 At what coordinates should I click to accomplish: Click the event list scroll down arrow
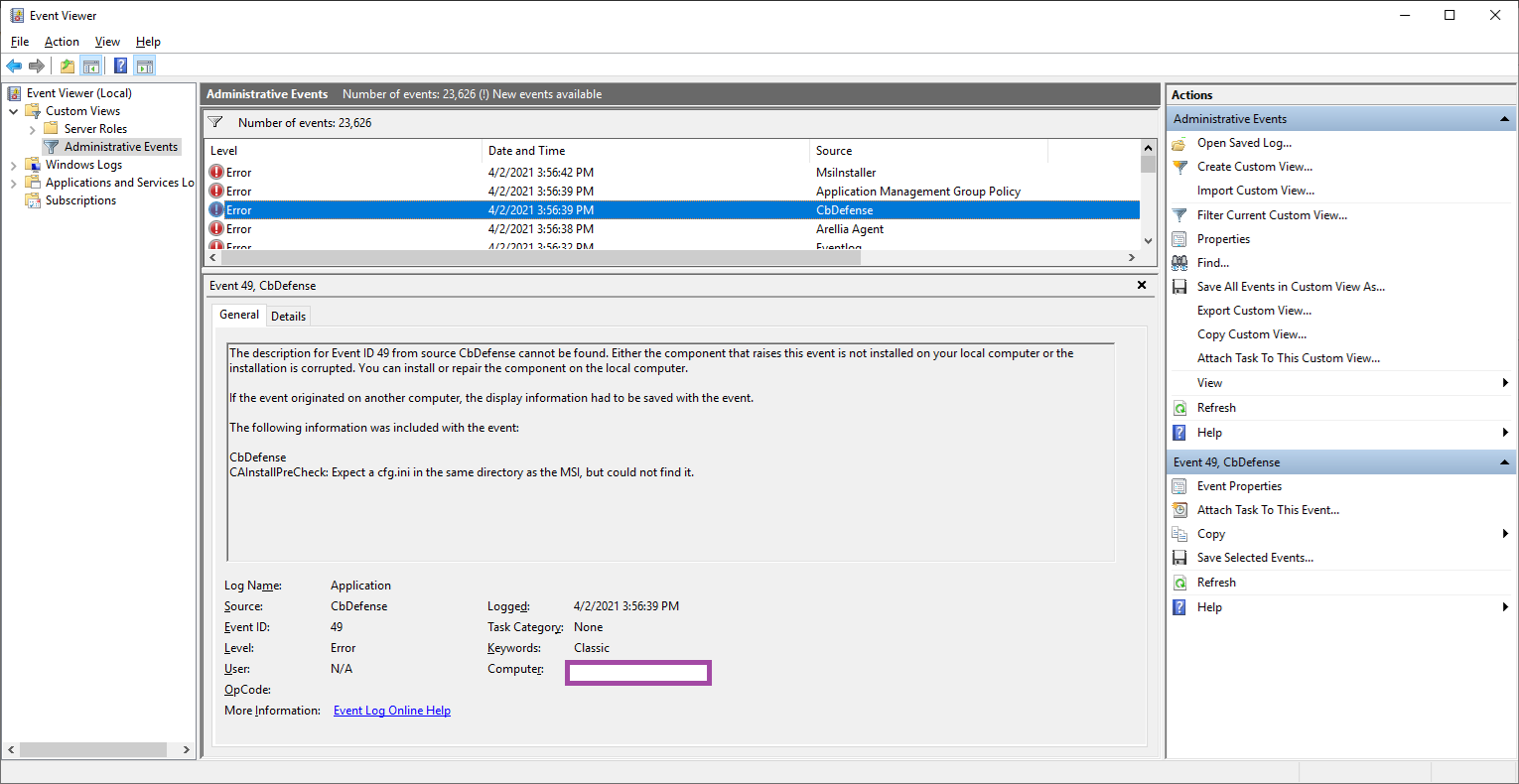pyautogui.click(x=1149, y=241)
